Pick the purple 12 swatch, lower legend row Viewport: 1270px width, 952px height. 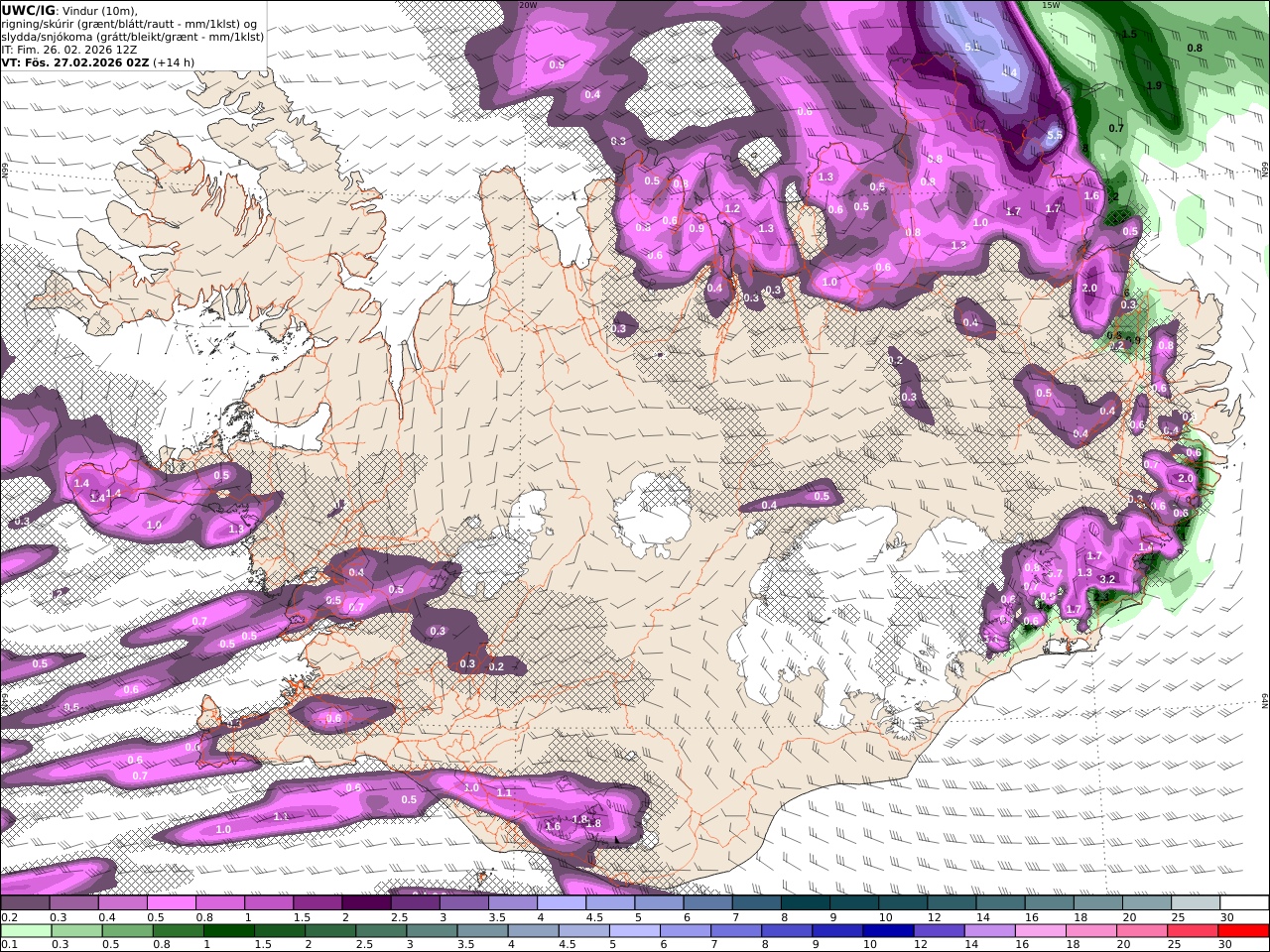click(x=940, y=930)
